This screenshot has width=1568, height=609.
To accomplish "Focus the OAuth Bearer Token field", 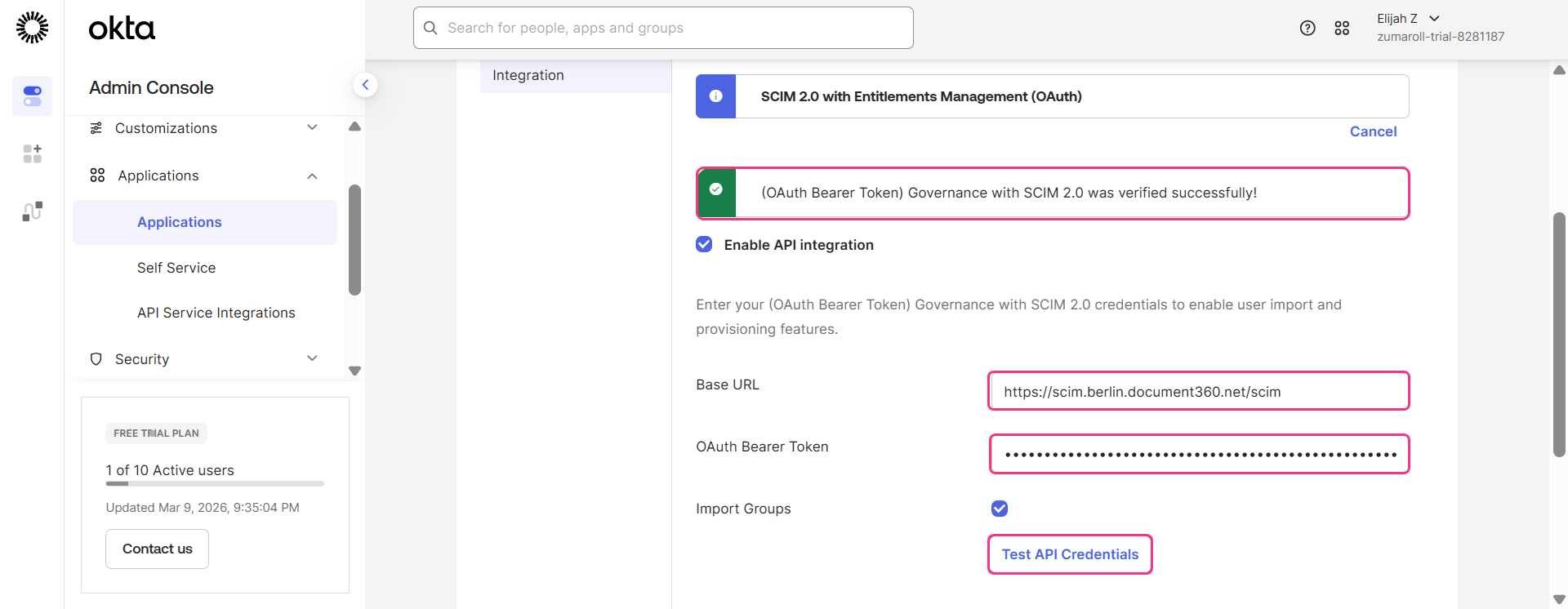I will point(1199,454).
